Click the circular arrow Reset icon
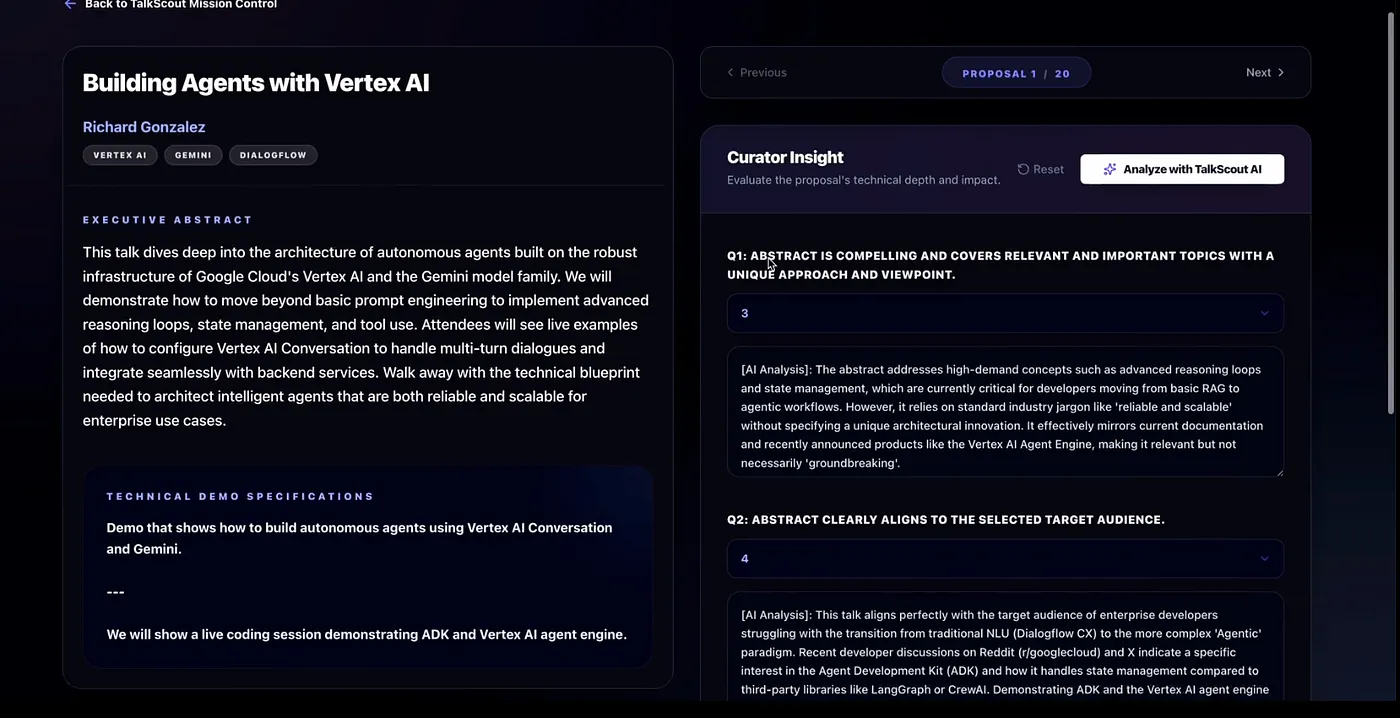 (x=1023, y=169)
